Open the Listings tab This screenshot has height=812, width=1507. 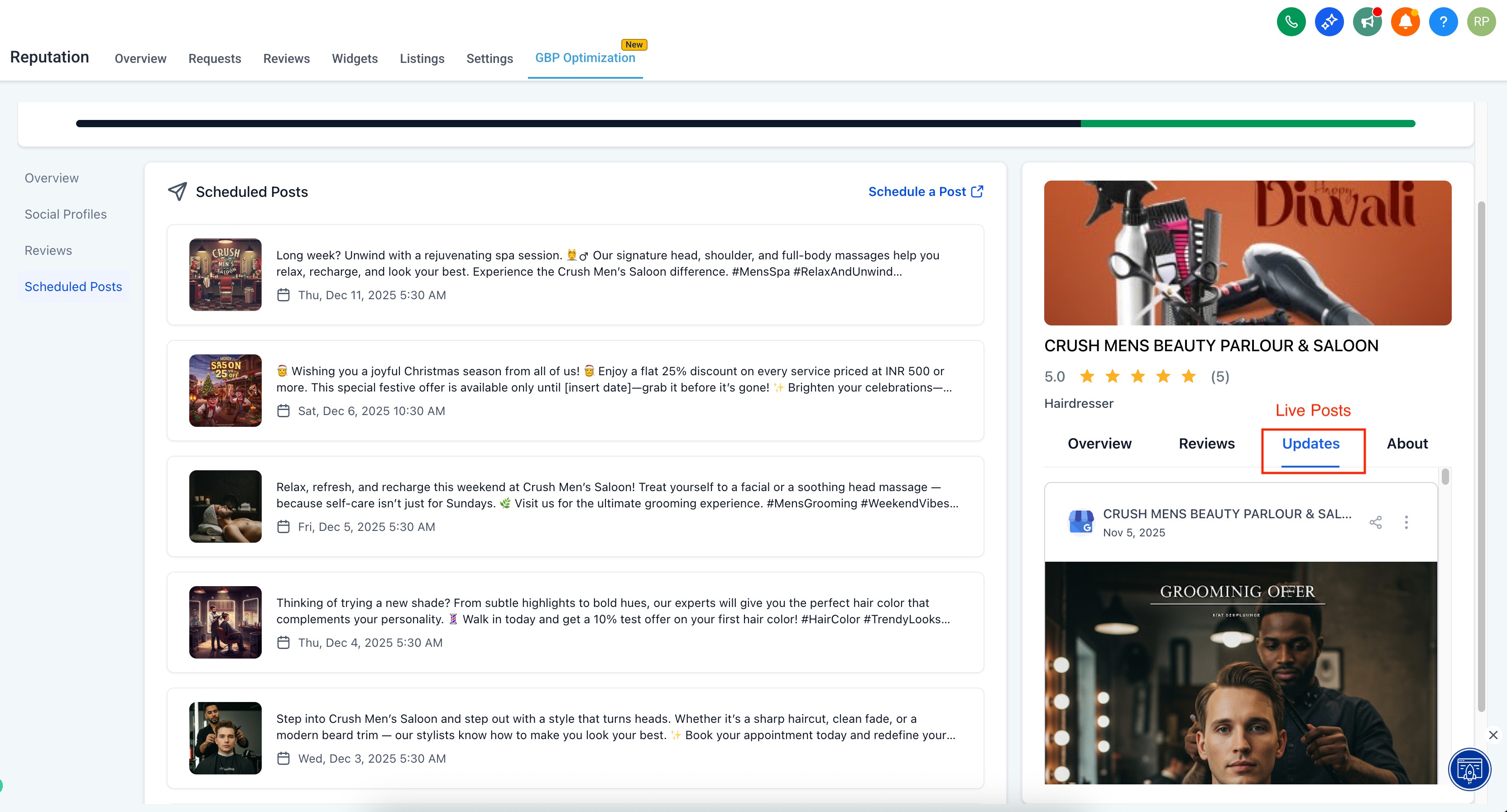[422, 58]
